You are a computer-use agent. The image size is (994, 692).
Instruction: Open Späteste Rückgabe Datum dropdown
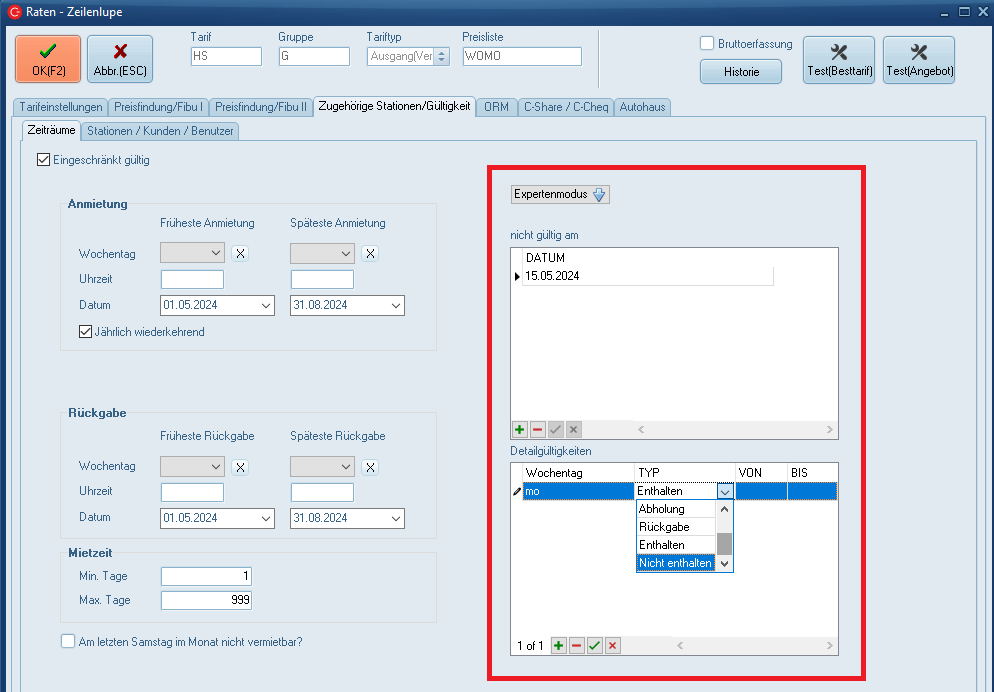tap(395, 519)
